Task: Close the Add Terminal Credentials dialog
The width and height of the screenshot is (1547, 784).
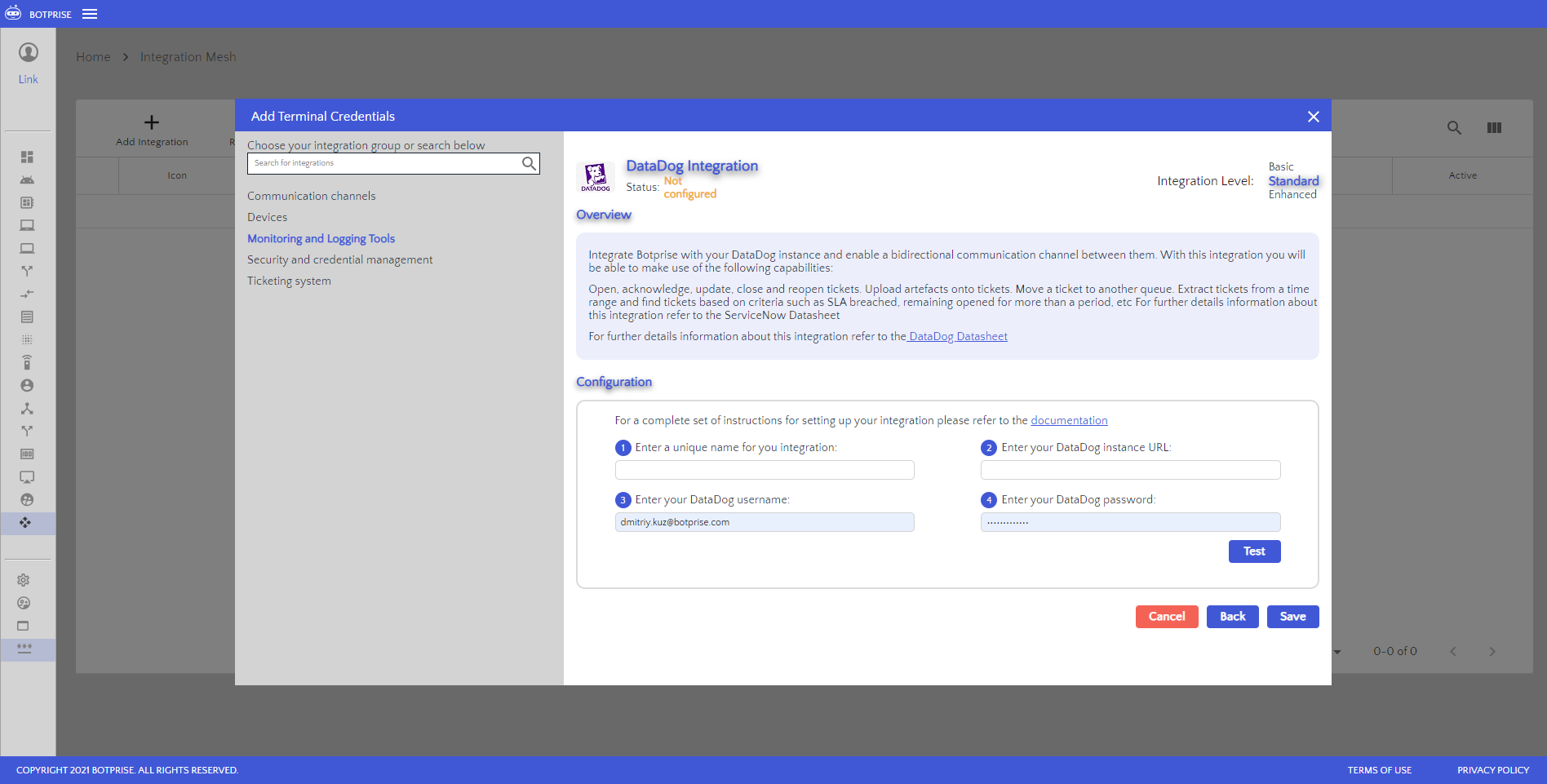Action: tap(1313, 117)
